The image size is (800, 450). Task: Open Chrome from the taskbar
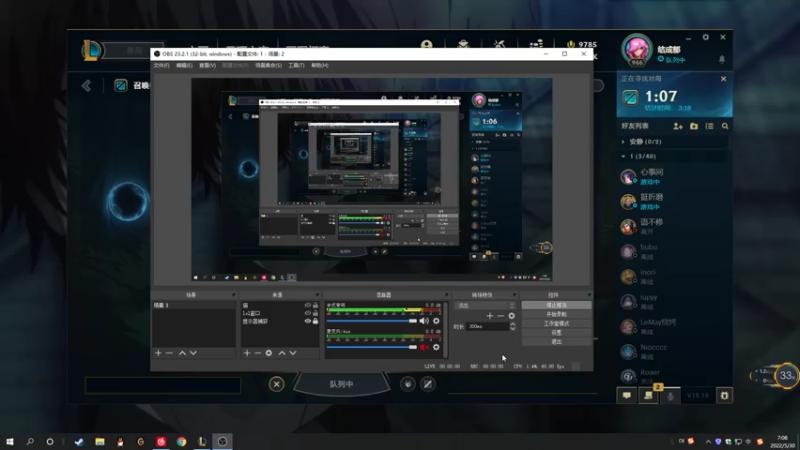coord(182,441)
